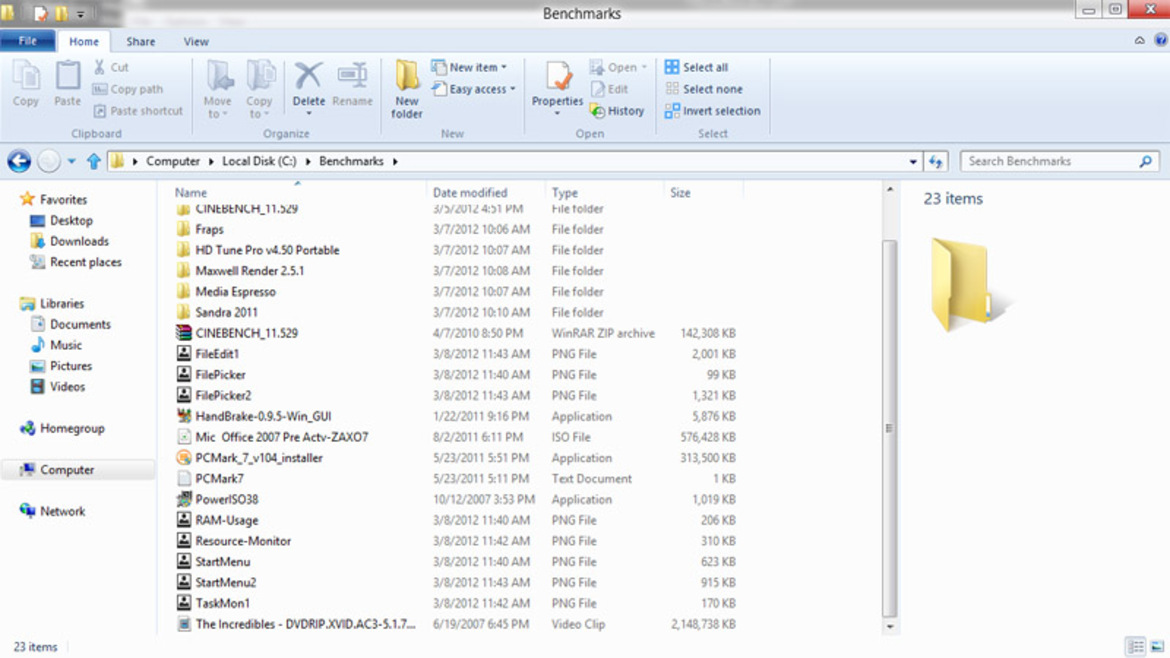Click Select all
This screenshot has height=658, width=1170.
click(696, 67)
